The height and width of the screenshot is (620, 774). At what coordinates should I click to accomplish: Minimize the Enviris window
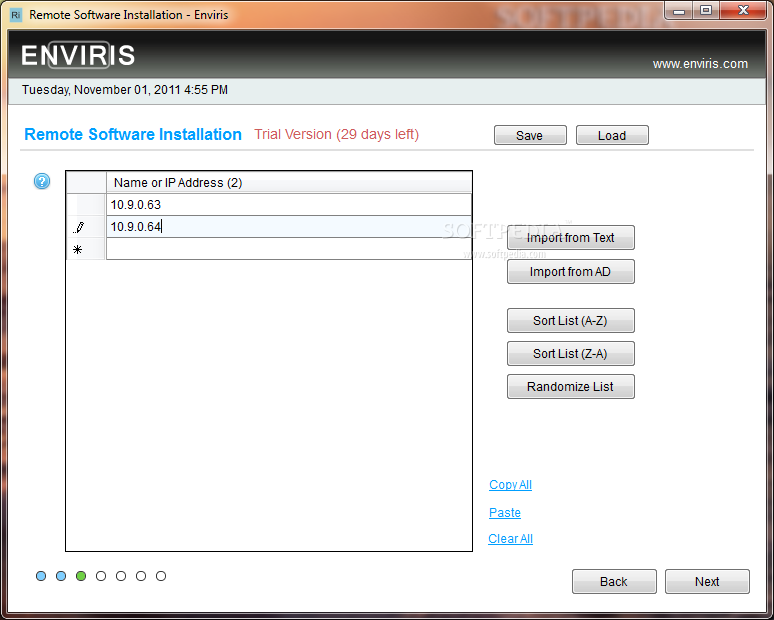[679, 10]
